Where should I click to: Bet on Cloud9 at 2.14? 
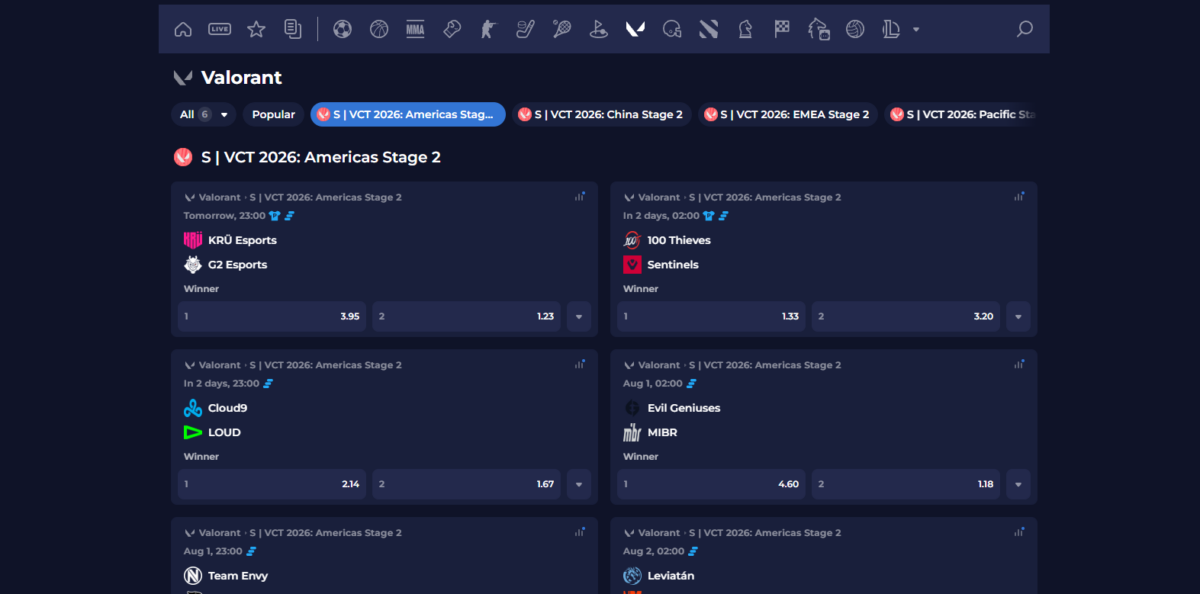point(272,485)
